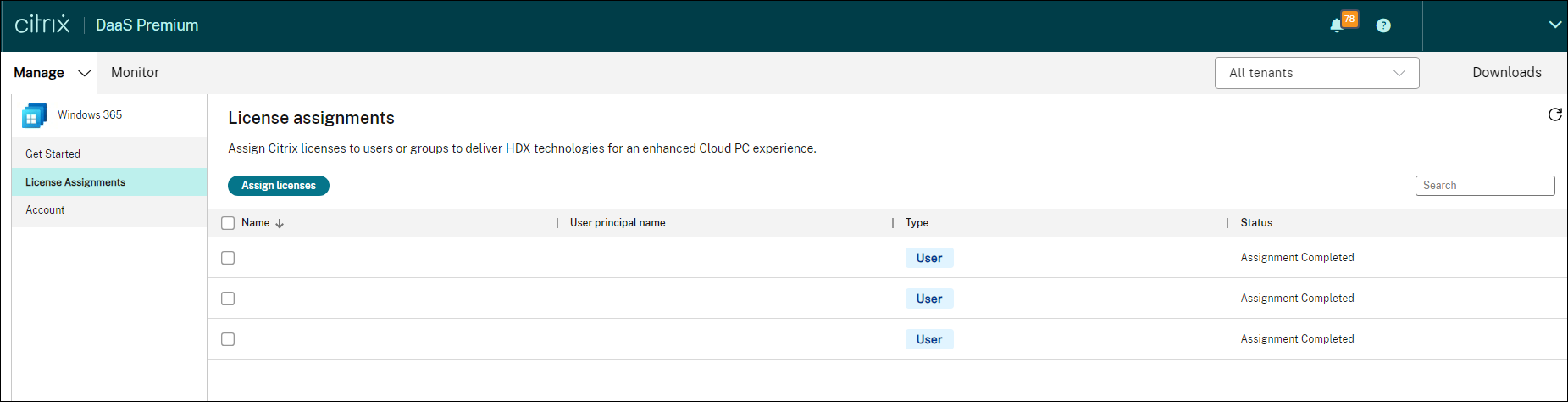Image resolution: width=1568 pixels, height=402 pixels.
Task: Open Downloads
Action: point(1506,73)
